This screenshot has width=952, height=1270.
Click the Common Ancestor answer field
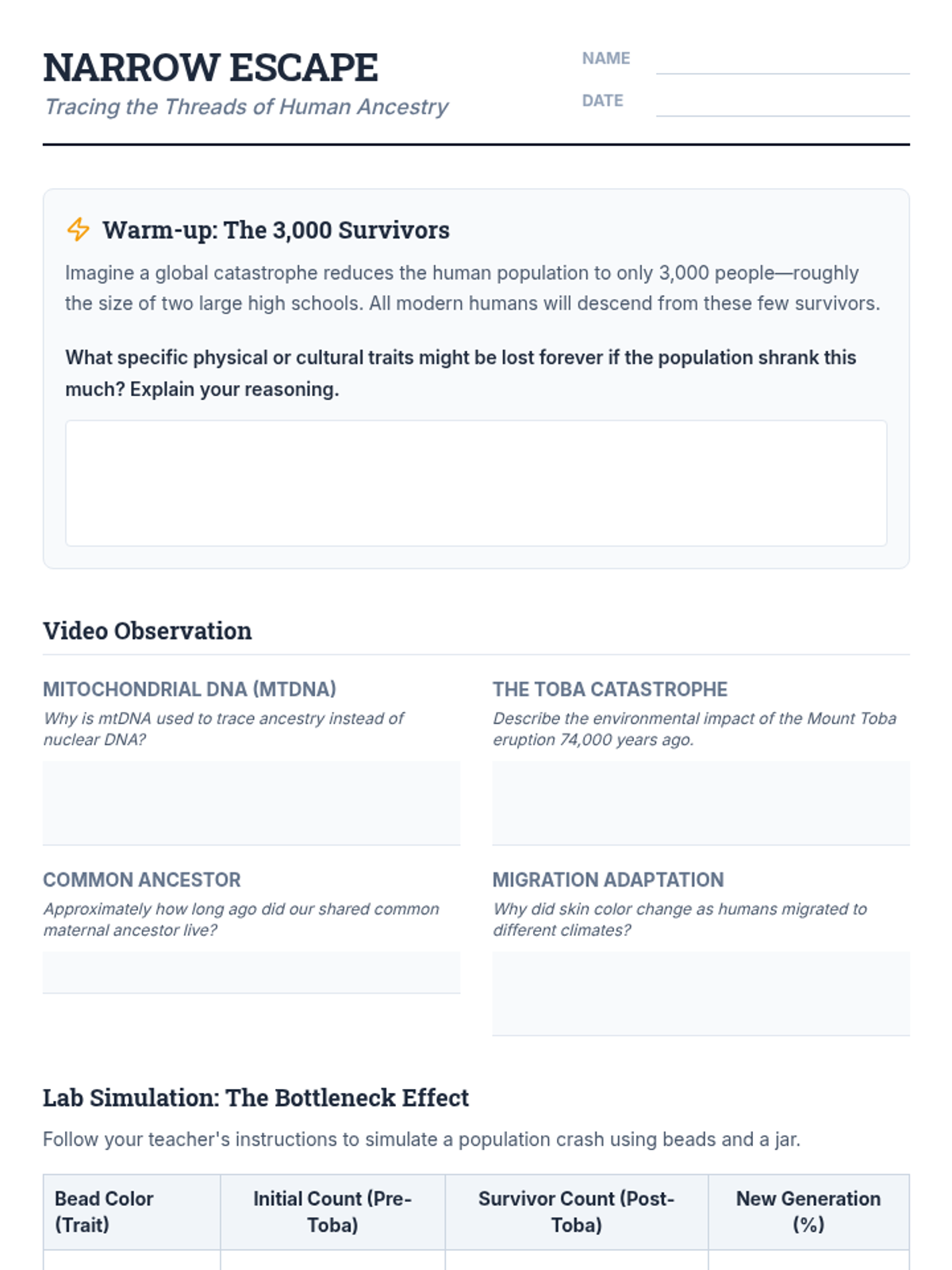[251, 972]
